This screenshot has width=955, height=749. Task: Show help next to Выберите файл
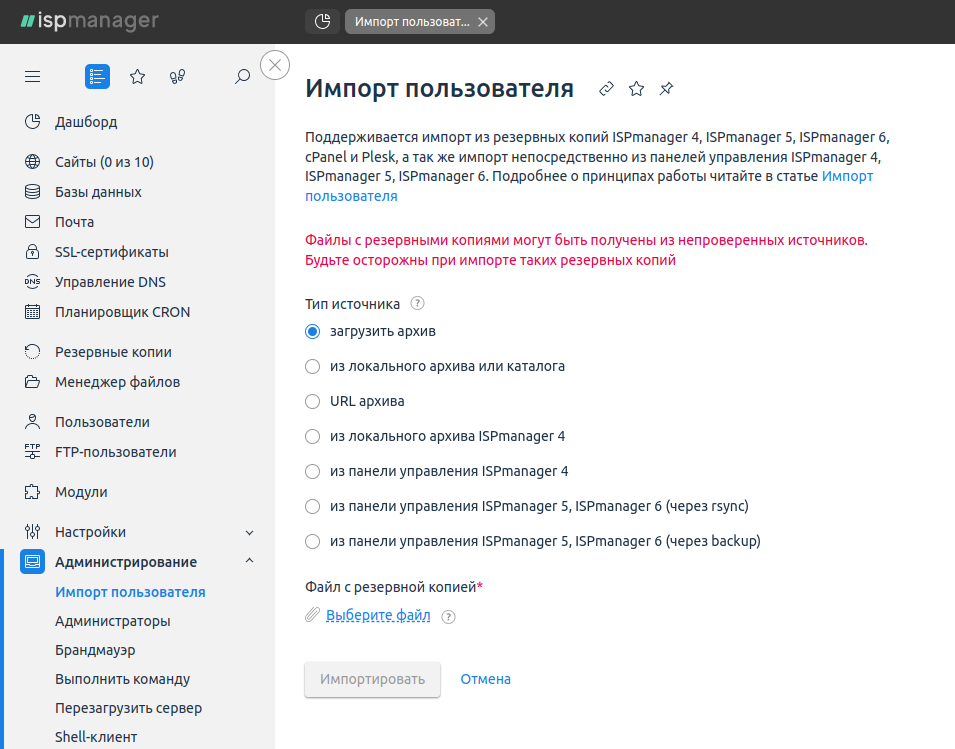[x=448, y=617]
